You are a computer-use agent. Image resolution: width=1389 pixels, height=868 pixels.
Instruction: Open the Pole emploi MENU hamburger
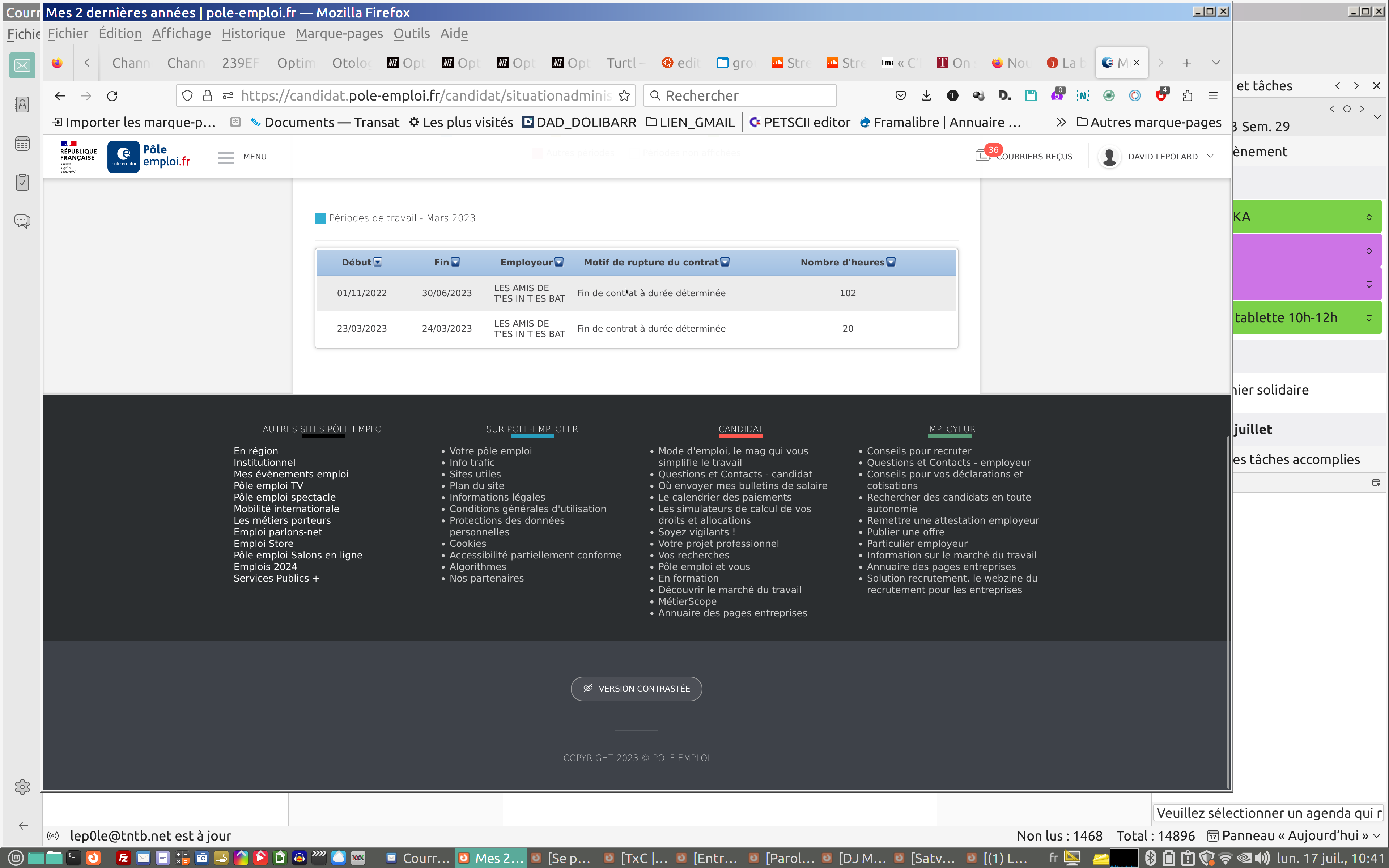(x=227, y=157)
